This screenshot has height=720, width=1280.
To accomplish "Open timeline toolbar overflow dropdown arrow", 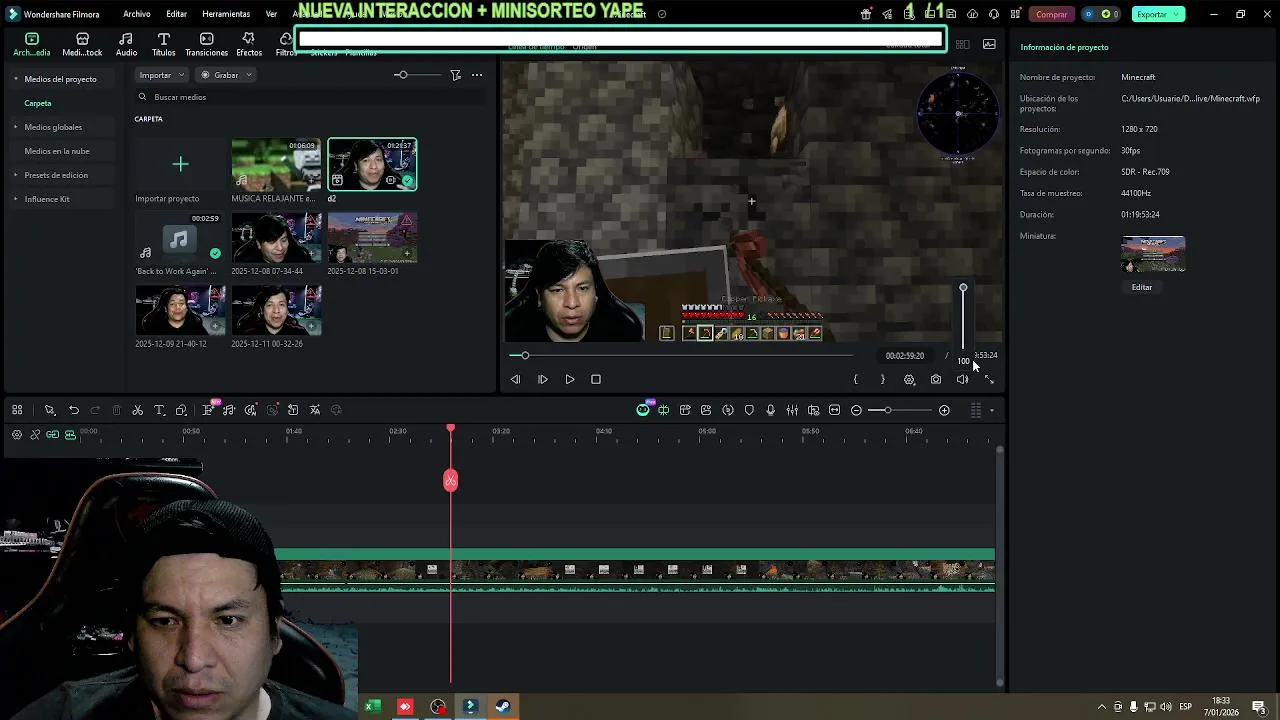I will click(992, 410).
